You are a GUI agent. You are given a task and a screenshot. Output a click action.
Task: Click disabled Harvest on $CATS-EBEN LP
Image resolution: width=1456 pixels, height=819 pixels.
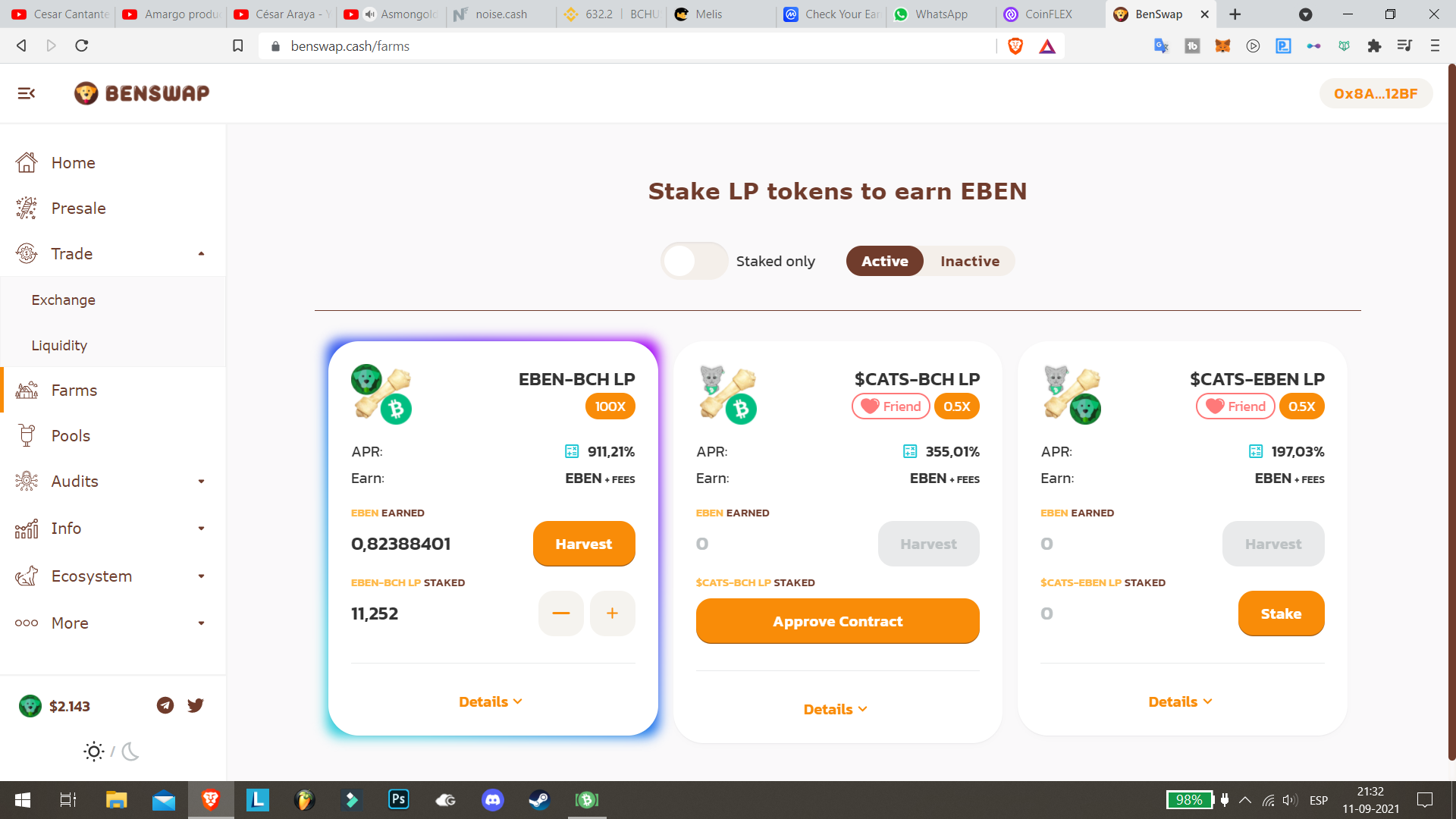coord(1273,544)
